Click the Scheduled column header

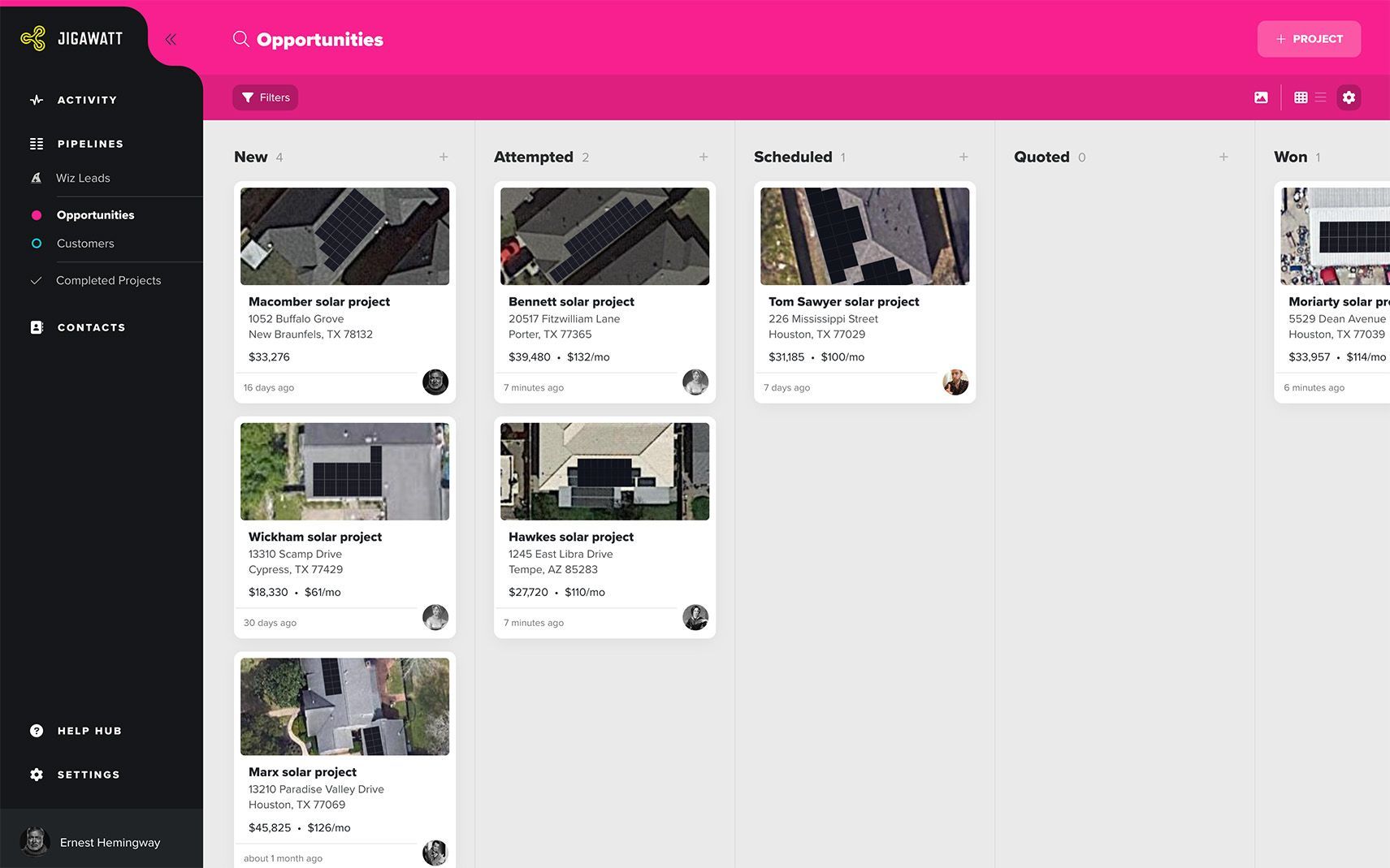pyautogui.click(x=793, y=157)
